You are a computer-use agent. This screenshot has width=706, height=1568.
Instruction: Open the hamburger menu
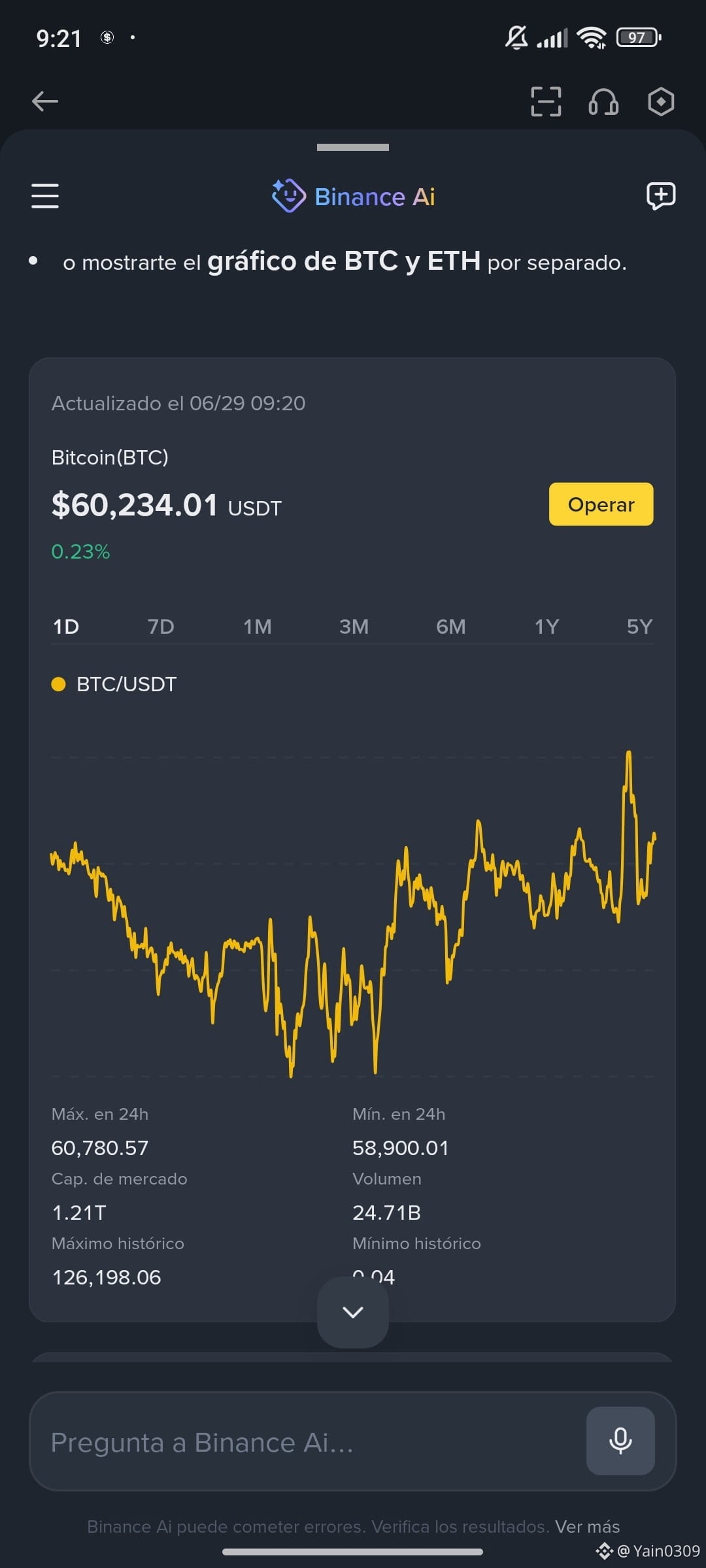point(45,196)
